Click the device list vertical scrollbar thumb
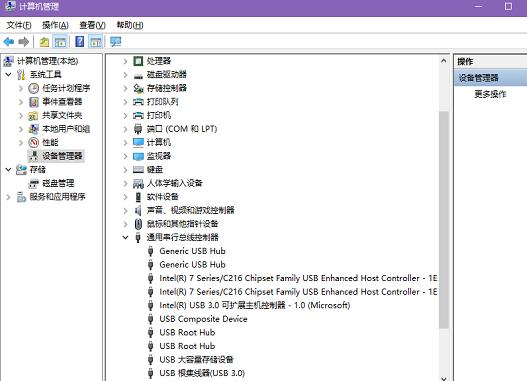The image size is (527, 381). 444,220
